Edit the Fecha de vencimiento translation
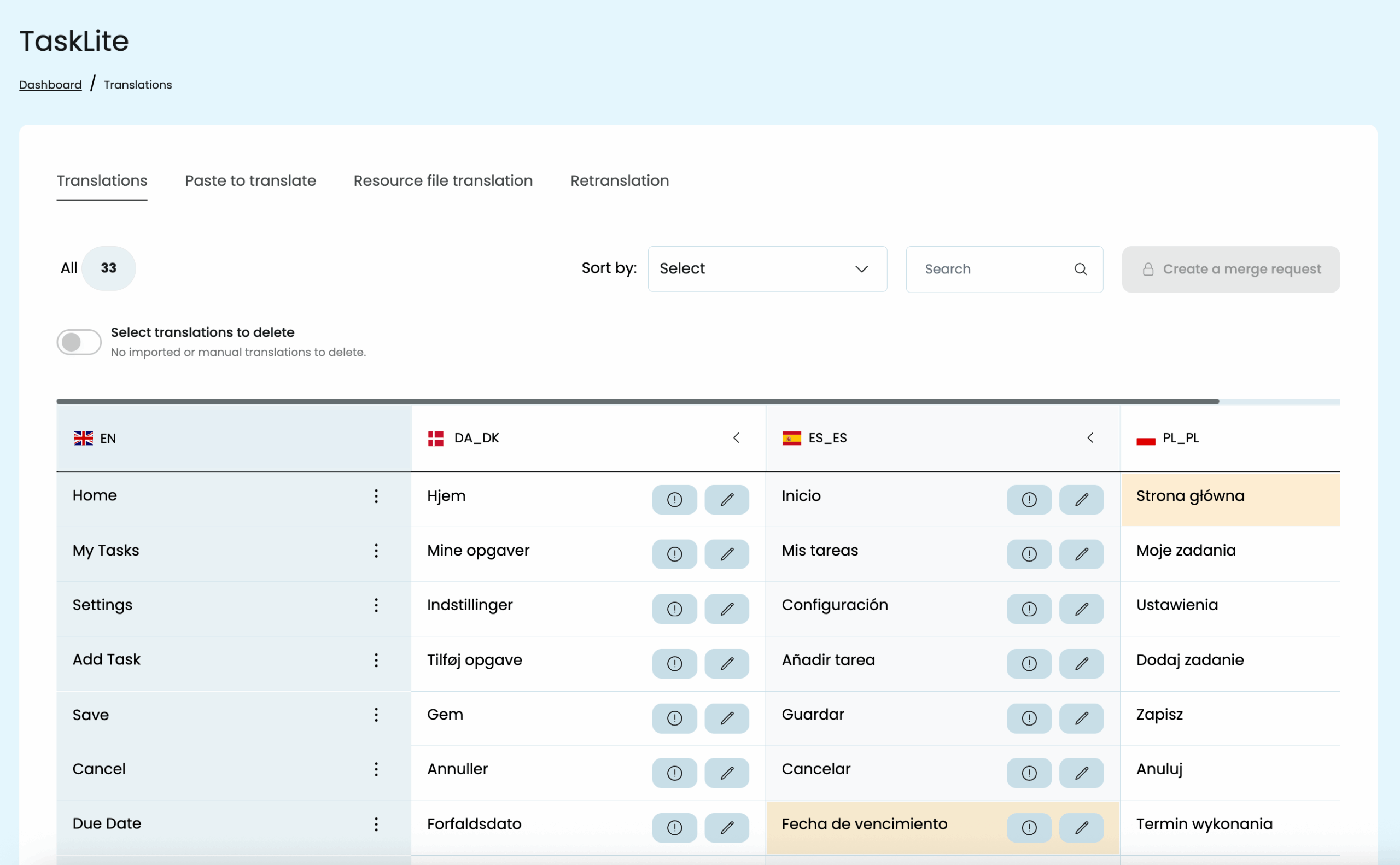1400x865 pixels. pyautogui.click(x=1081, y=827)
